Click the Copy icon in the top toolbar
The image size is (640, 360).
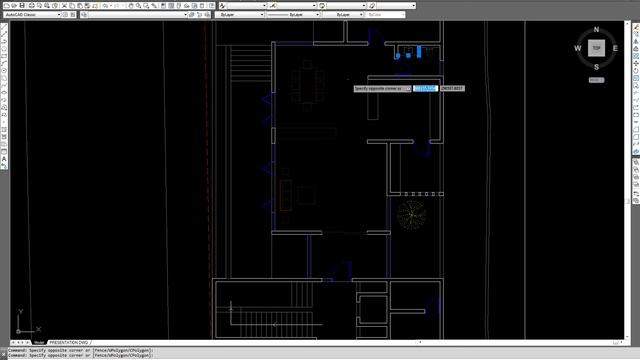(x=72, y=6)
